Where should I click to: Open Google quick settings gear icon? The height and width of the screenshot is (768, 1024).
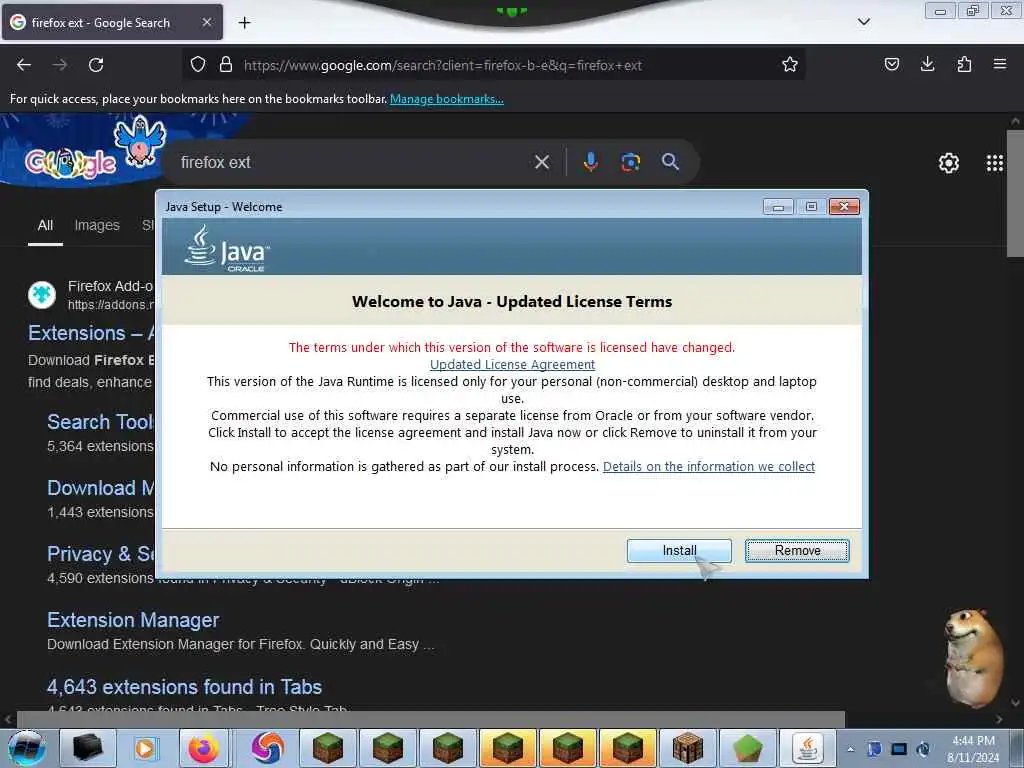tap(948, 163)
